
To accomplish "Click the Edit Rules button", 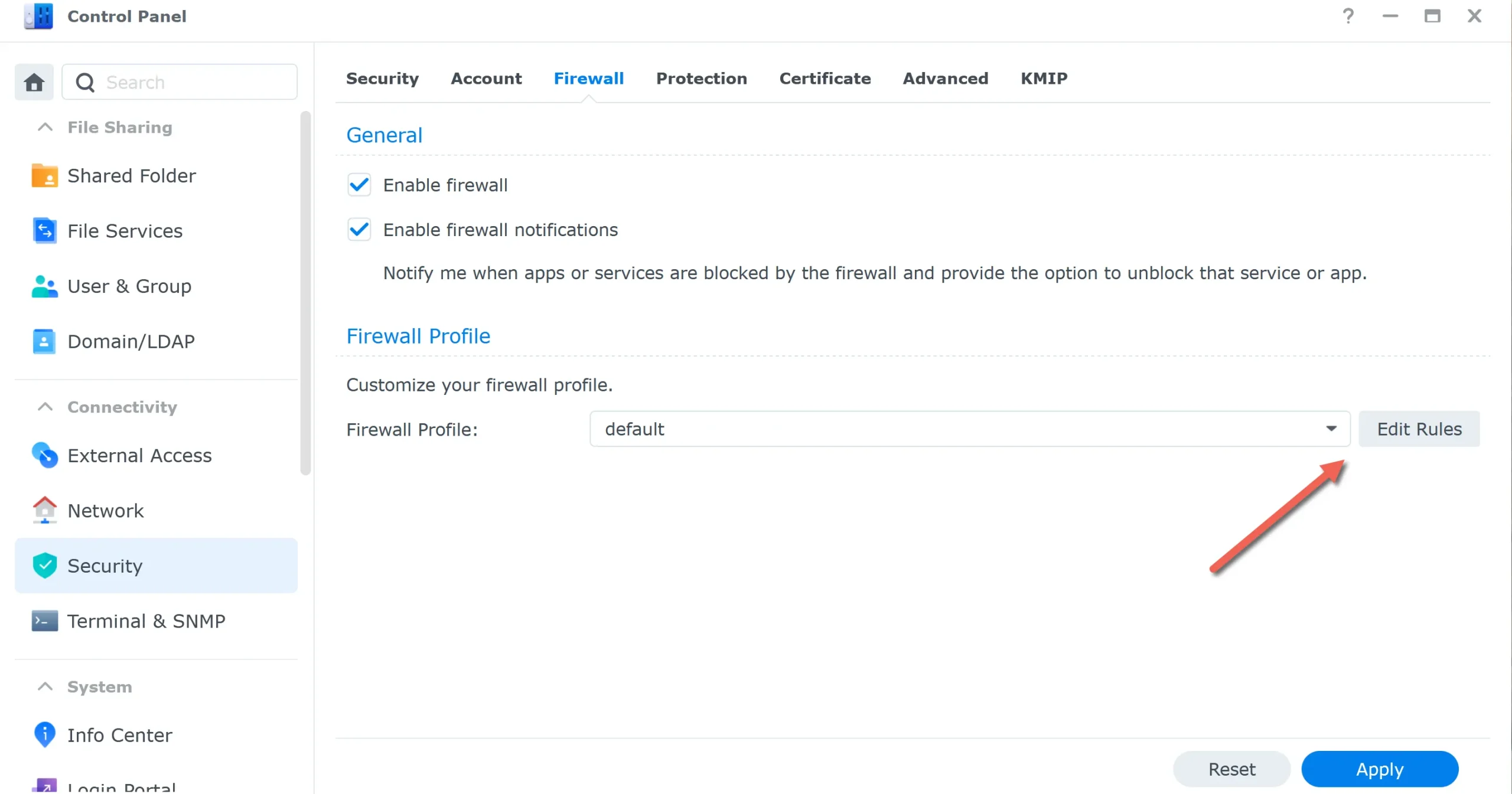I will 1419,429.
